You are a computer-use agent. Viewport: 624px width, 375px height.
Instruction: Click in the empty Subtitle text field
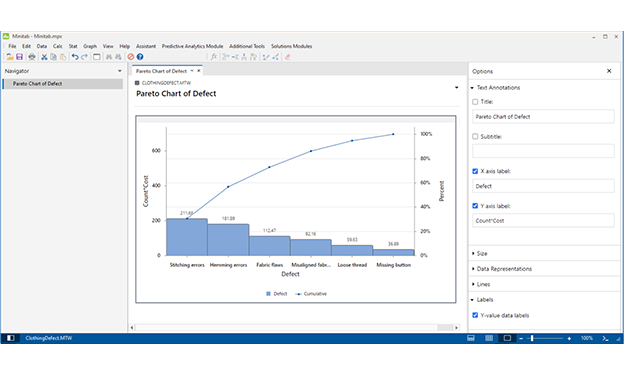point(543,151)
